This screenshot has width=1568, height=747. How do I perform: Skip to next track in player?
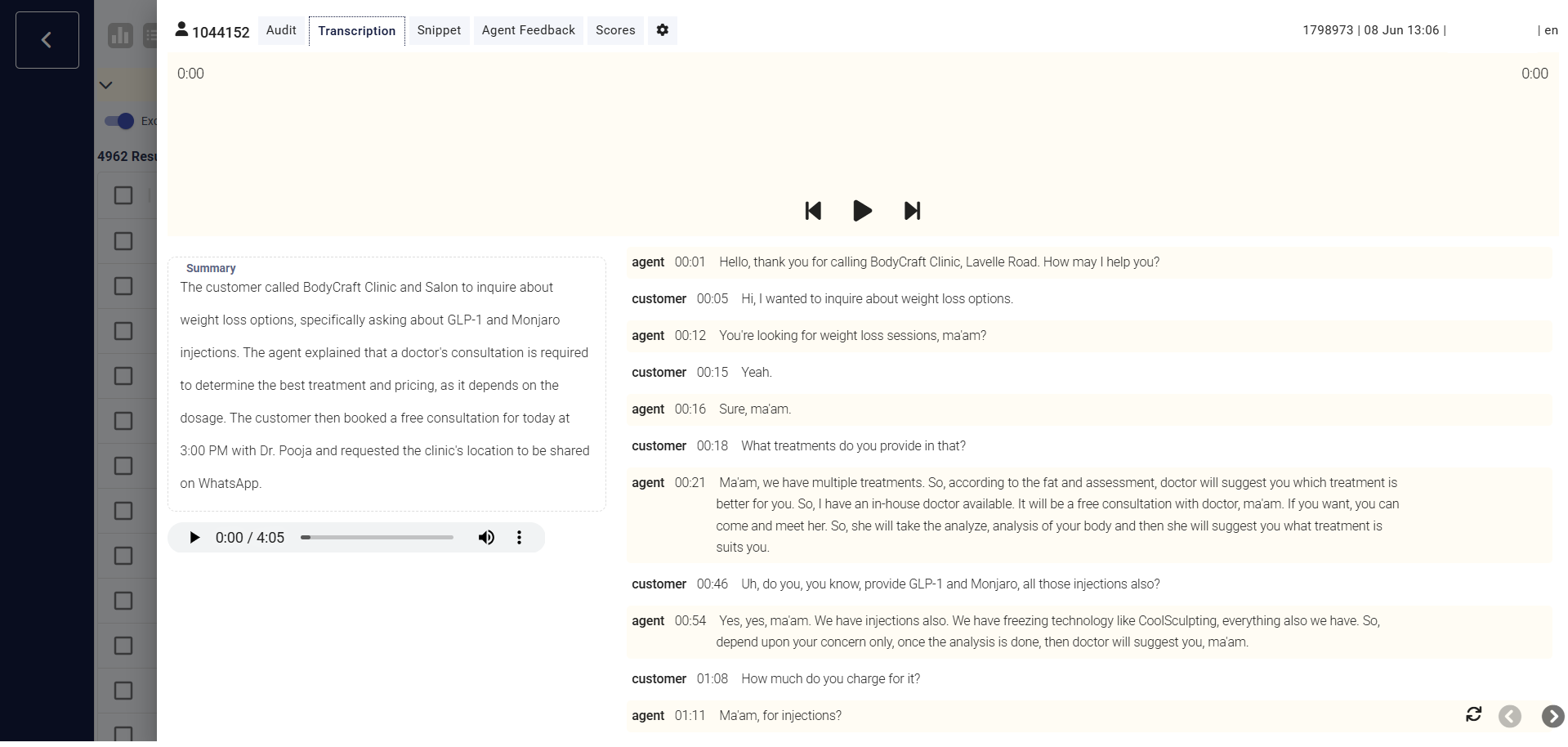[x=913, y=211]
